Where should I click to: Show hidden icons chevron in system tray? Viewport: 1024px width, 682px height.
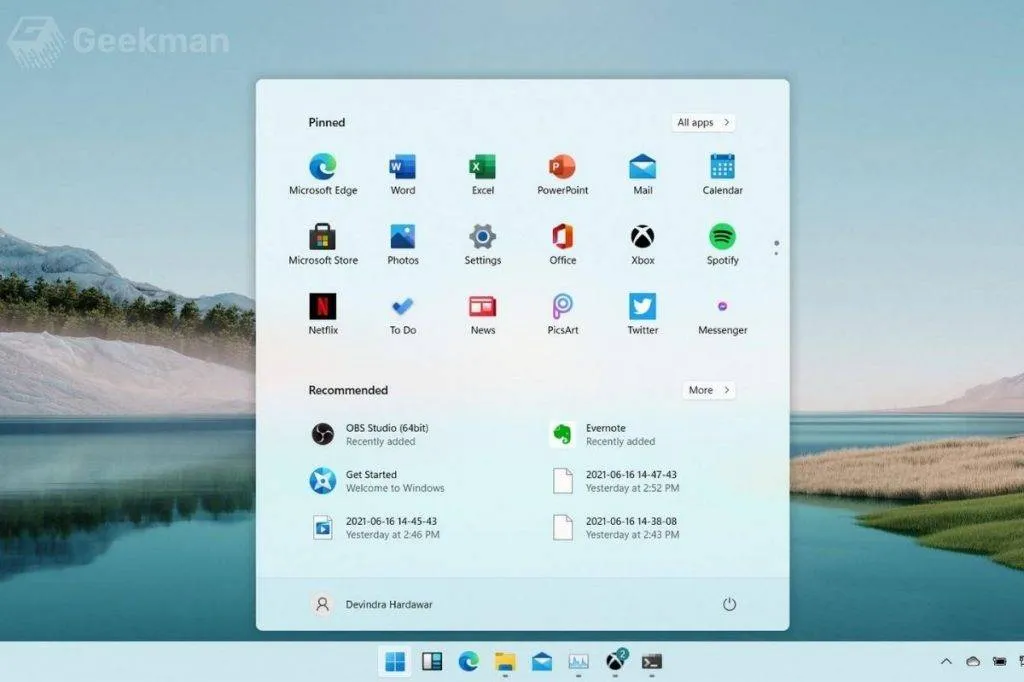pyautogui.click(x=946, y=661)
